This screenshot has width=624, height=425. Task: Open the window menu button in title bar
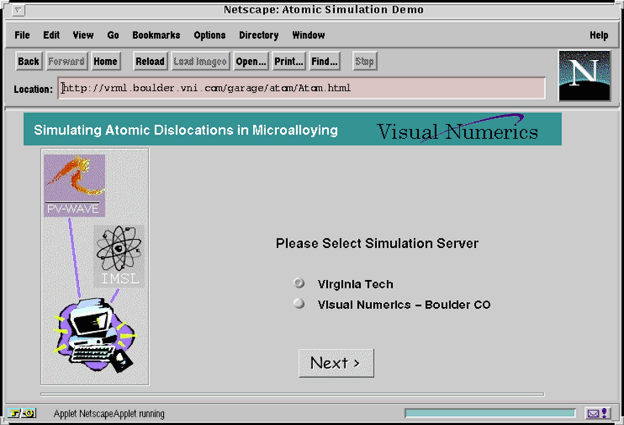coord(18,10)
